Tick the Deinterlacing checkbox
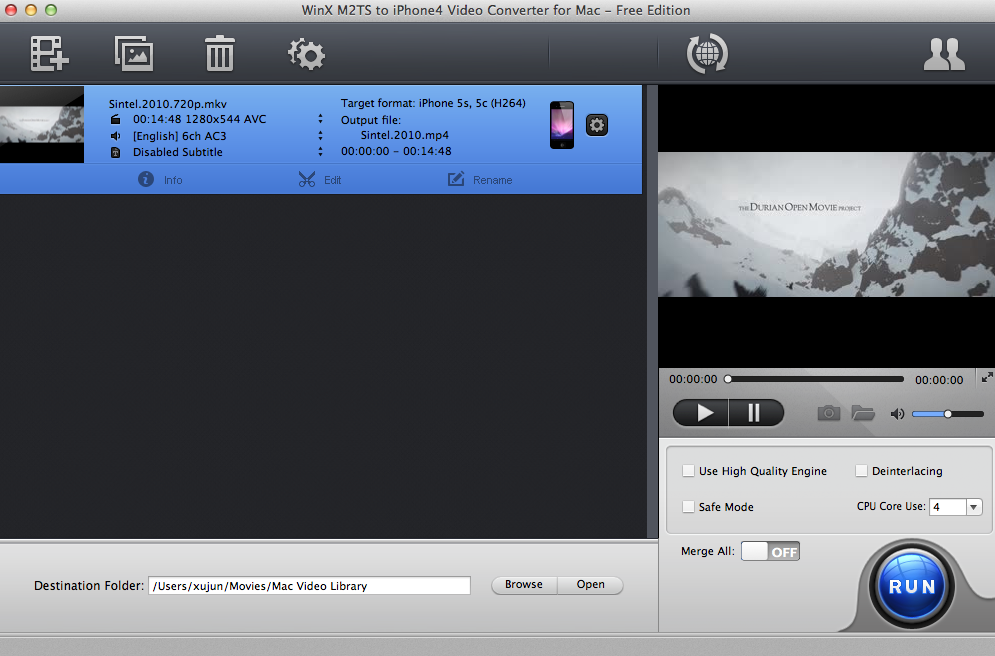The height and width of the screenshot is (656, 995). tap(861, 471)
